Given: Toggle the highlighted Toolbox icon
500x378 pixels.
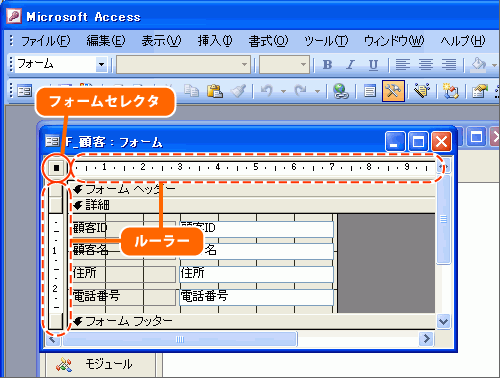Looking at the screenshot, I should pos(393,91).
